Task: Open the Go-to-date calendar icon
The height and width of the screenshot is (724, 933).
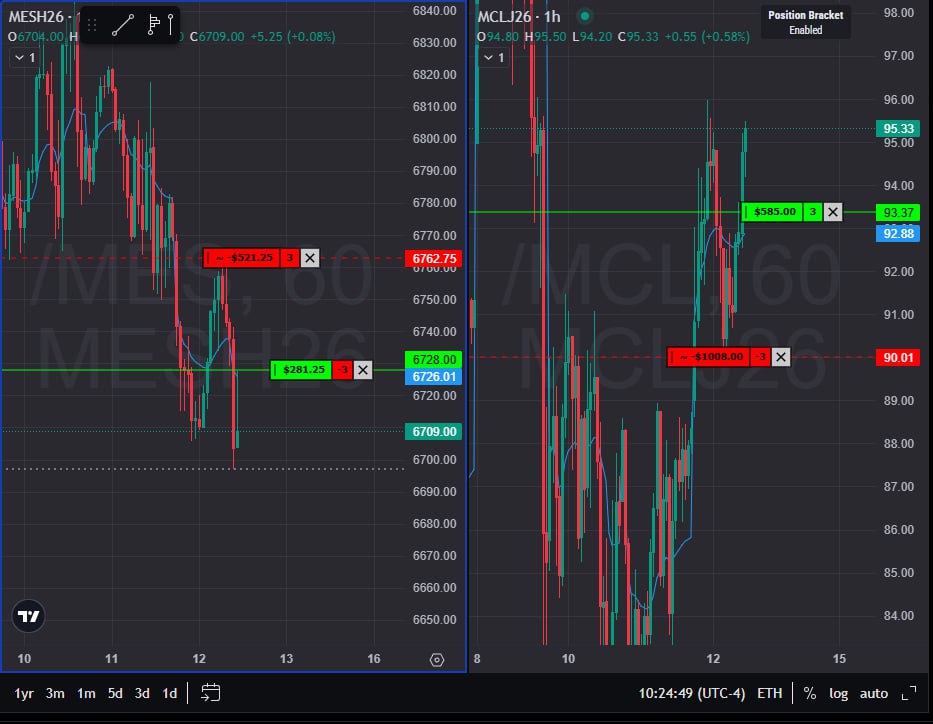Action: [x=210, y=692]
